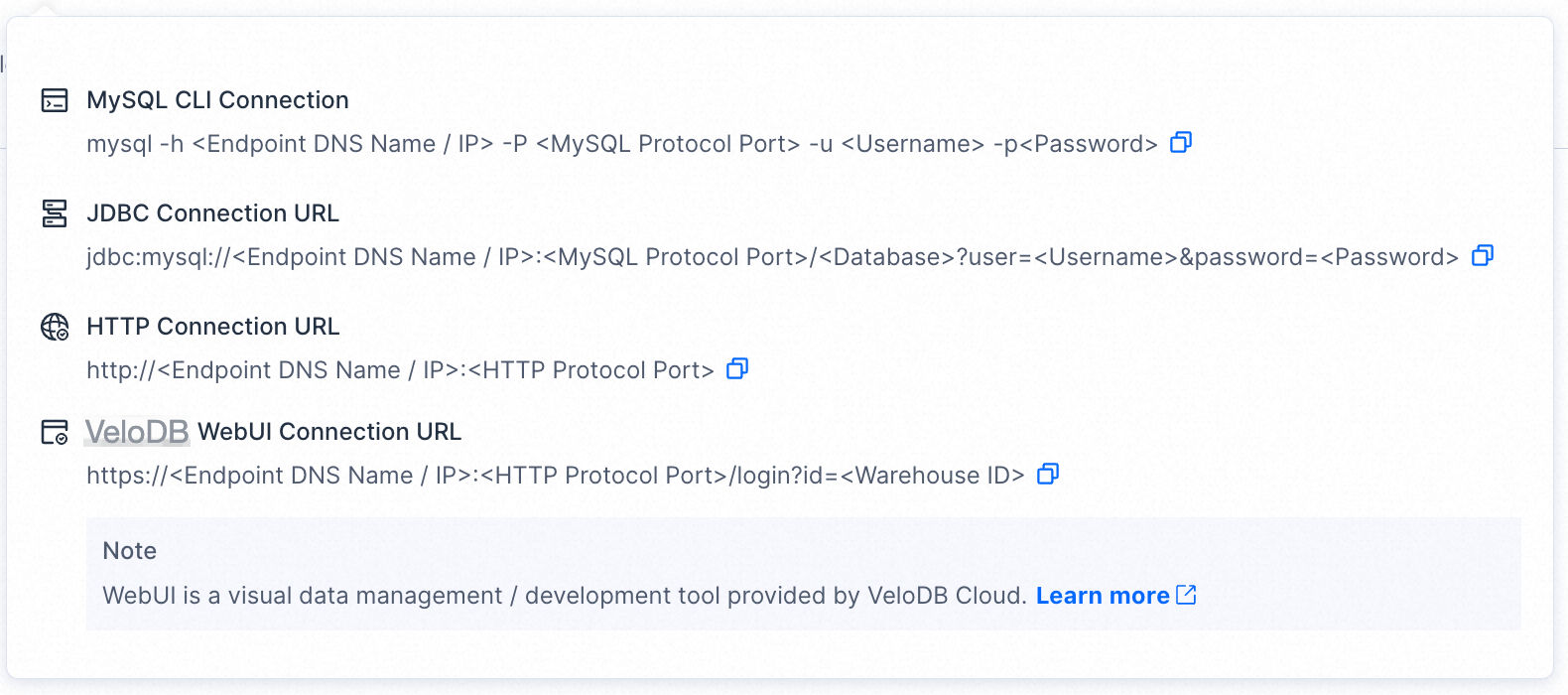Select the mysql -h connection command text

point(625,143)
